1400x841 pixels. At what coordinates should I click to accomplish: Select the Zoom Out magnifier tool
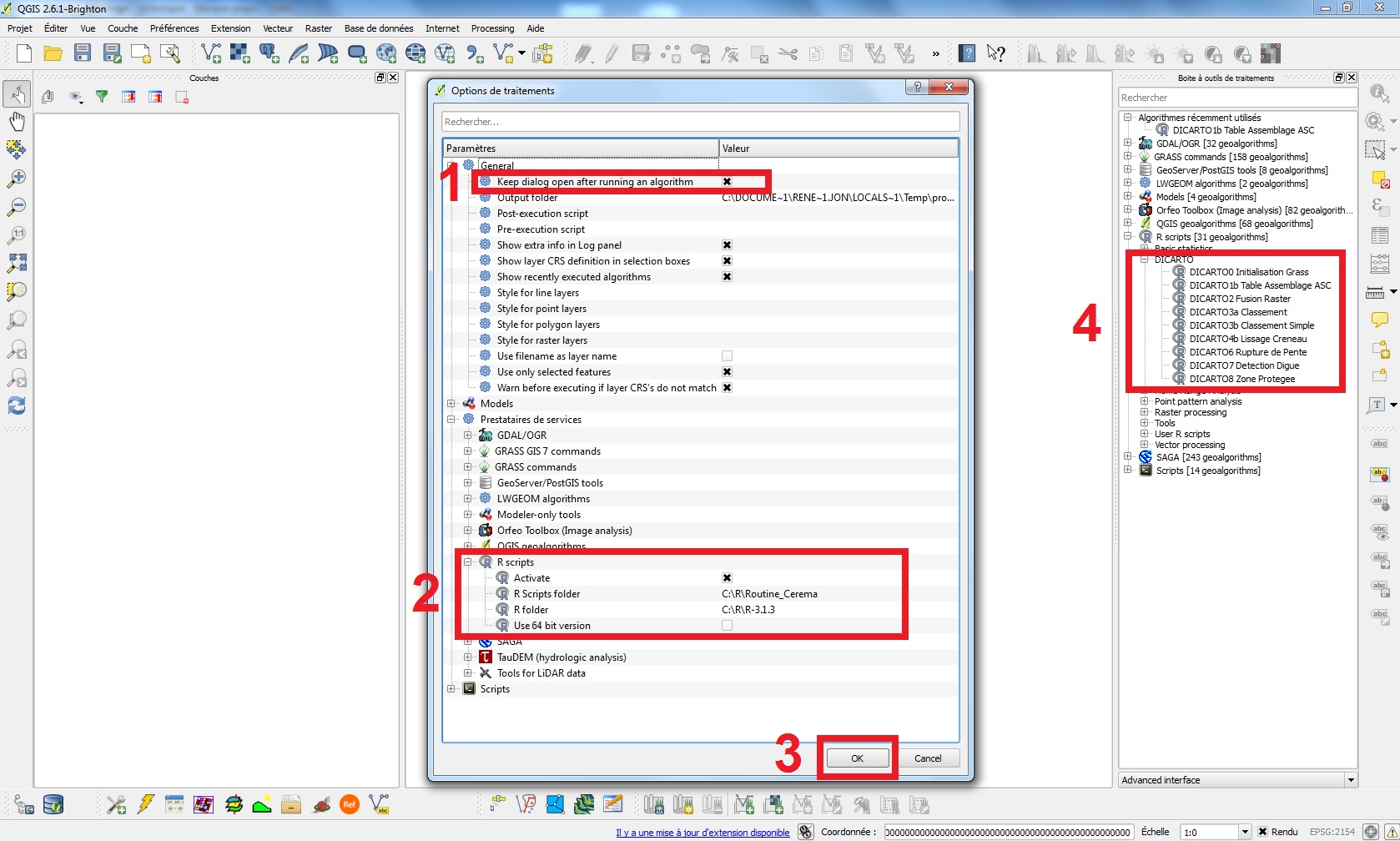[x=17, y=207]
